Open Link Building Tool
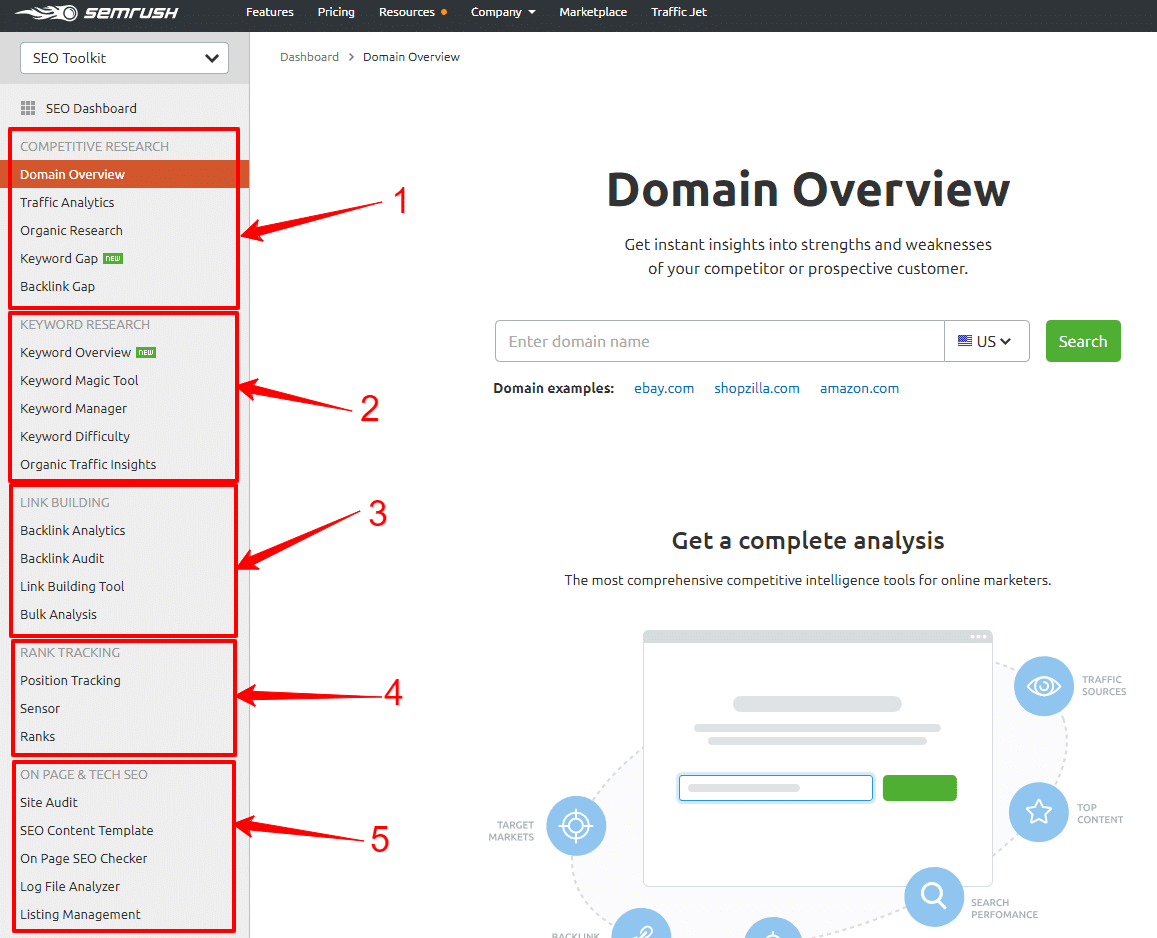 (x=72, y=587)
